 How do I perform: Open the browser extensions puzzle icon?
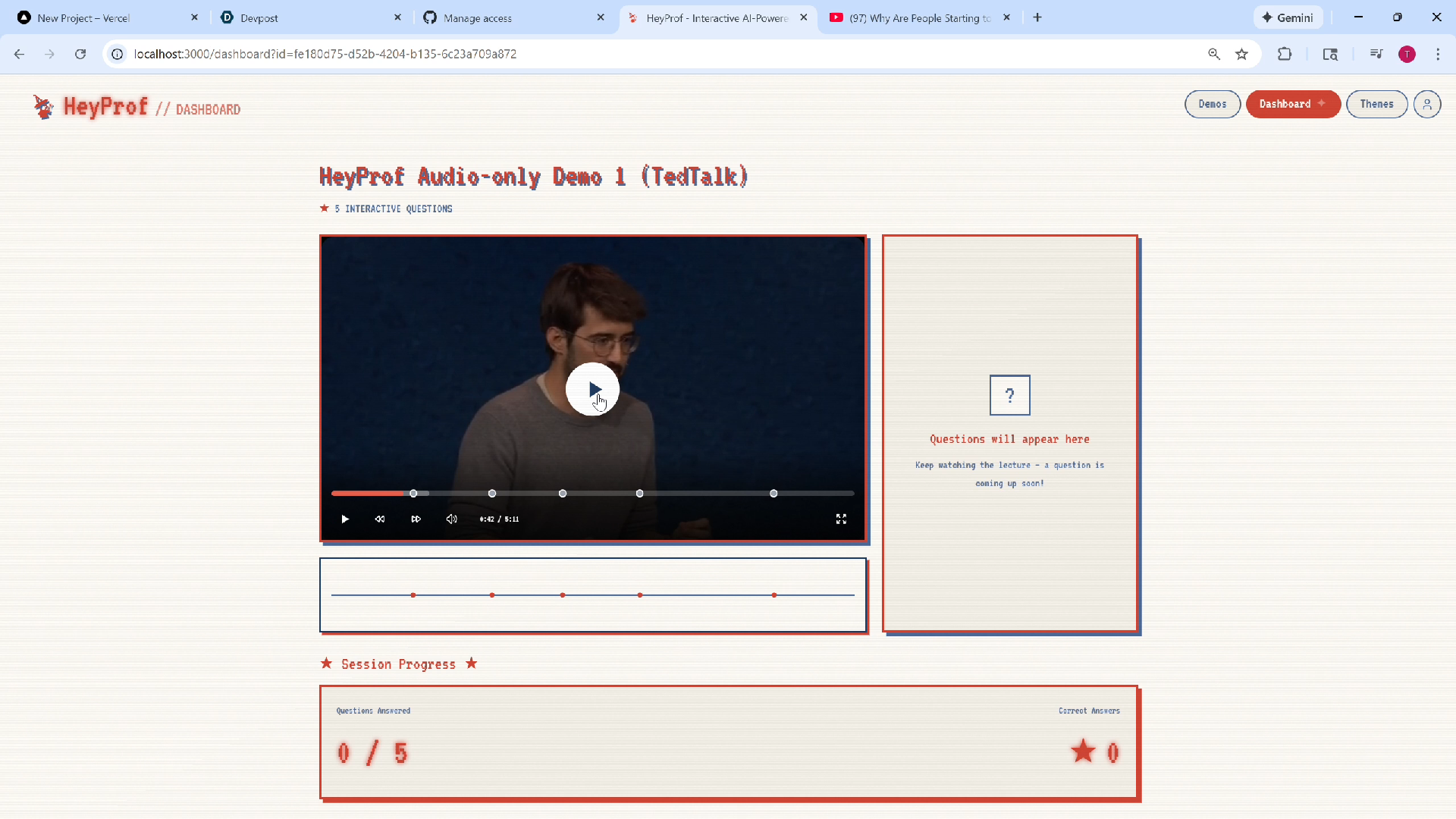pos(1284,54)
